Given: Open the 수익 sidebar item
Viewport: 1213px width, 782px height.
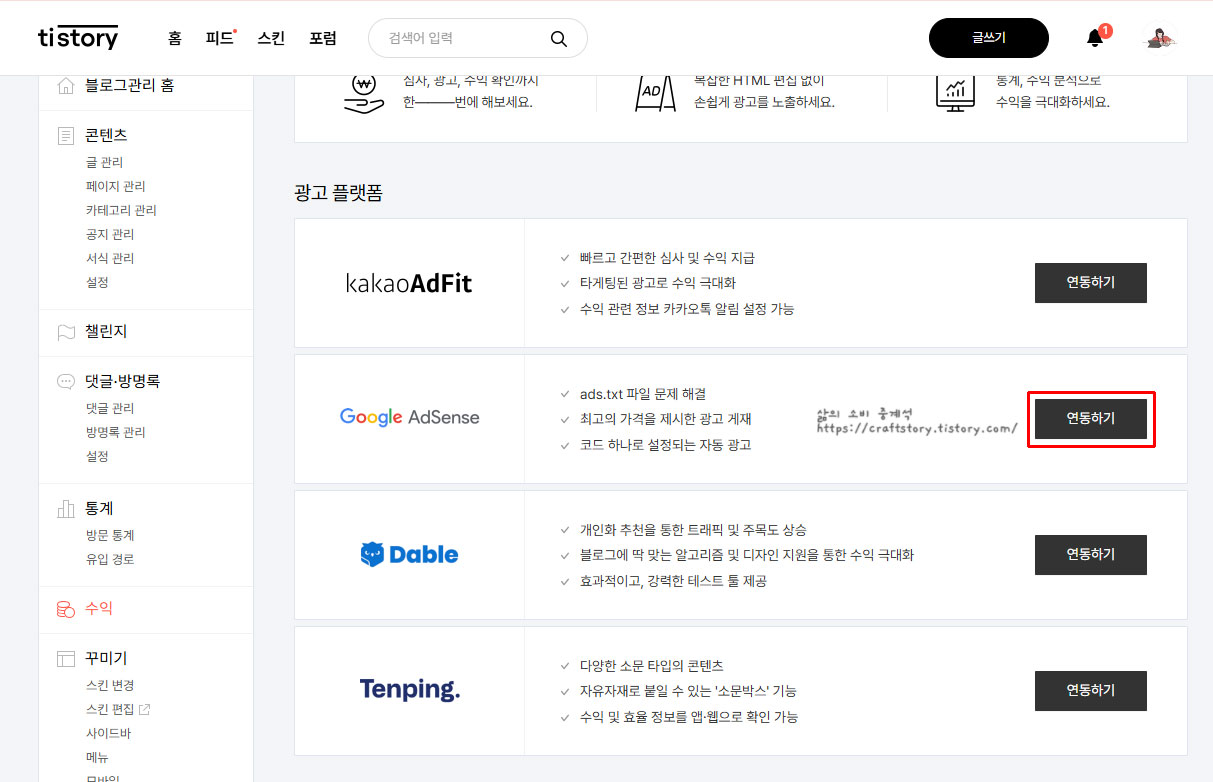Looking at the screenshot, I should 99,608.
